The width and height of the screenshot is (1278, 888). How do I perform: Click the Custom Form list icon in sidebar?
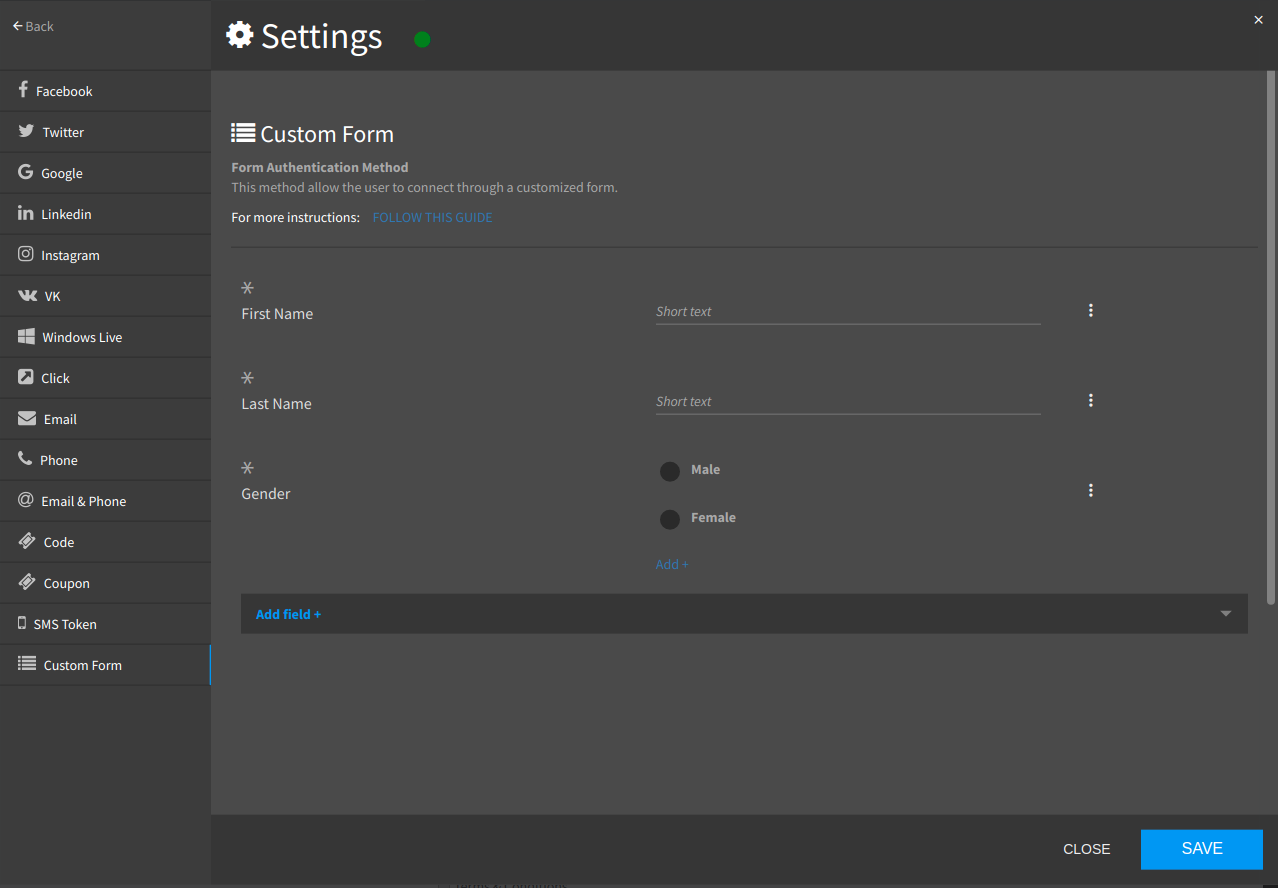(x=27, y=663)
